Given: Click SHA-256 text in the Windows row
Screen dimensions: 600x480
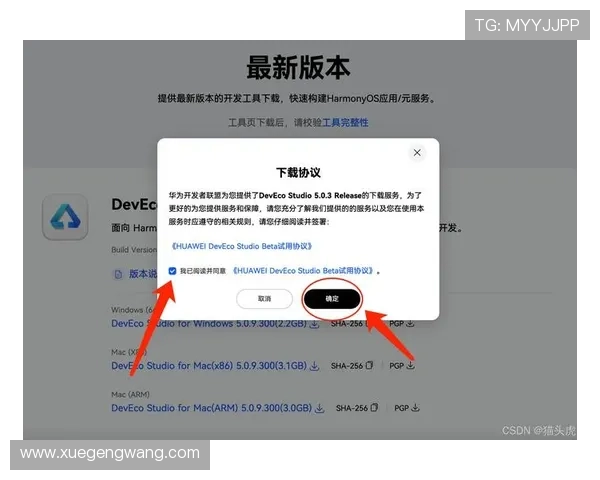Looking at the screenshot, I should [347, 324].
